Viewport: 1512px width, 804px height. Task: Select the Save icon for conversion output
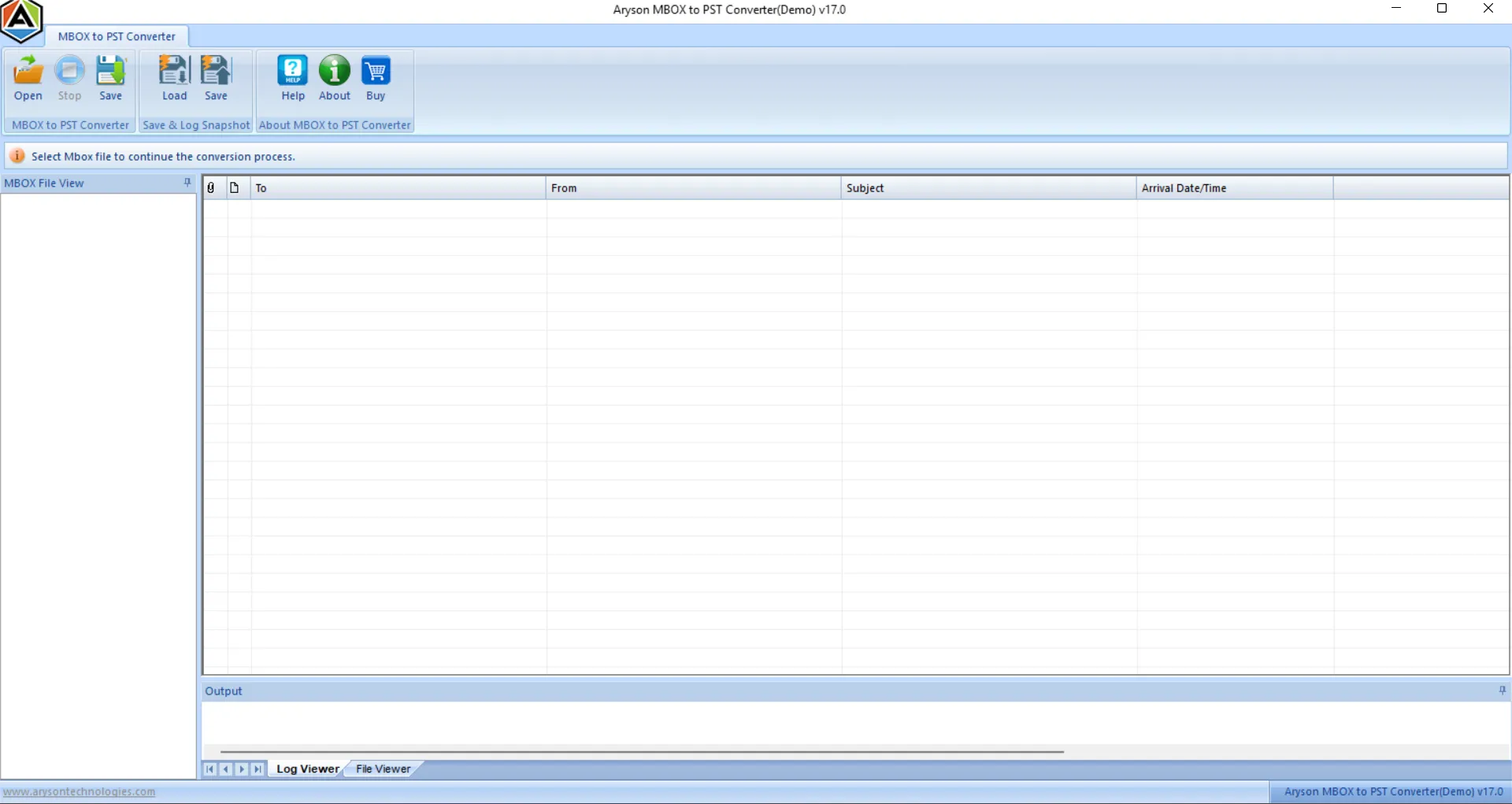pos(110,78)
